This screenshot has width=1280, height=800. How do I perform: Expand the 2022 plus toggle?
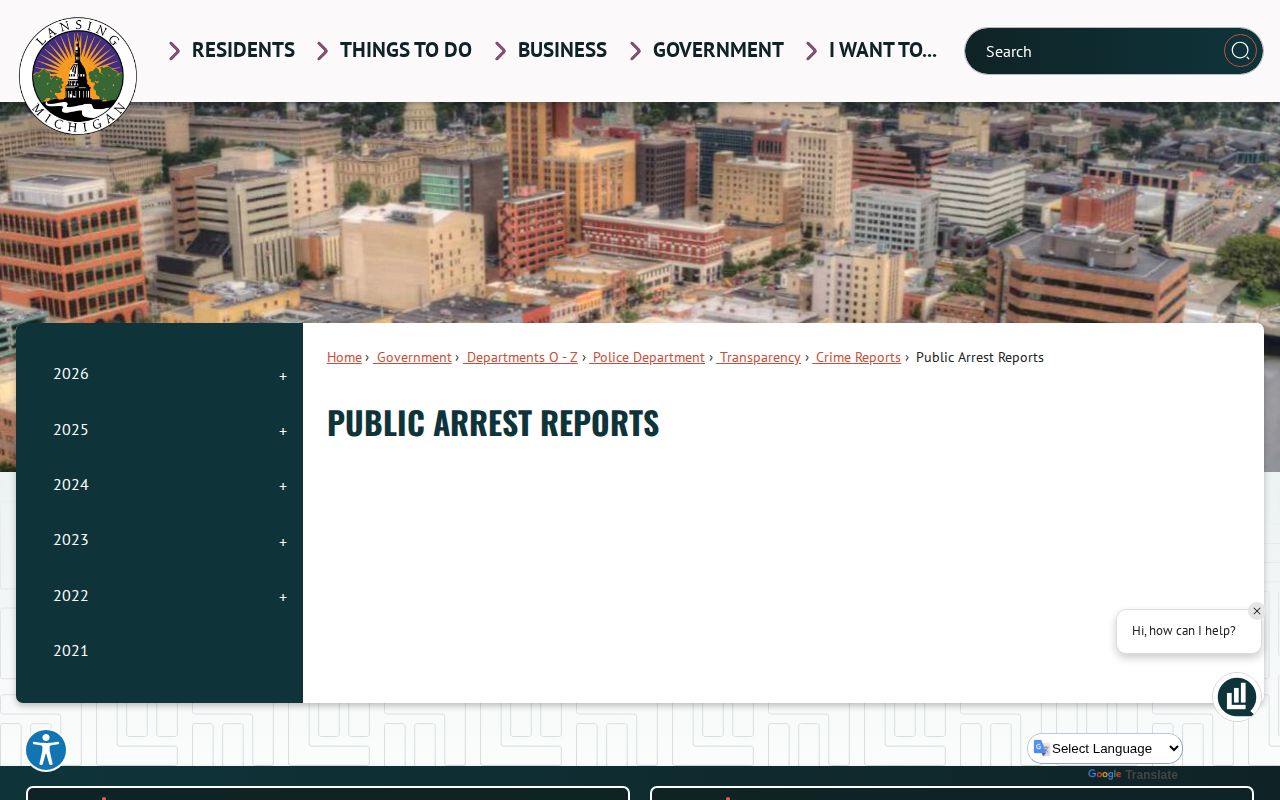tap(283, 597)
